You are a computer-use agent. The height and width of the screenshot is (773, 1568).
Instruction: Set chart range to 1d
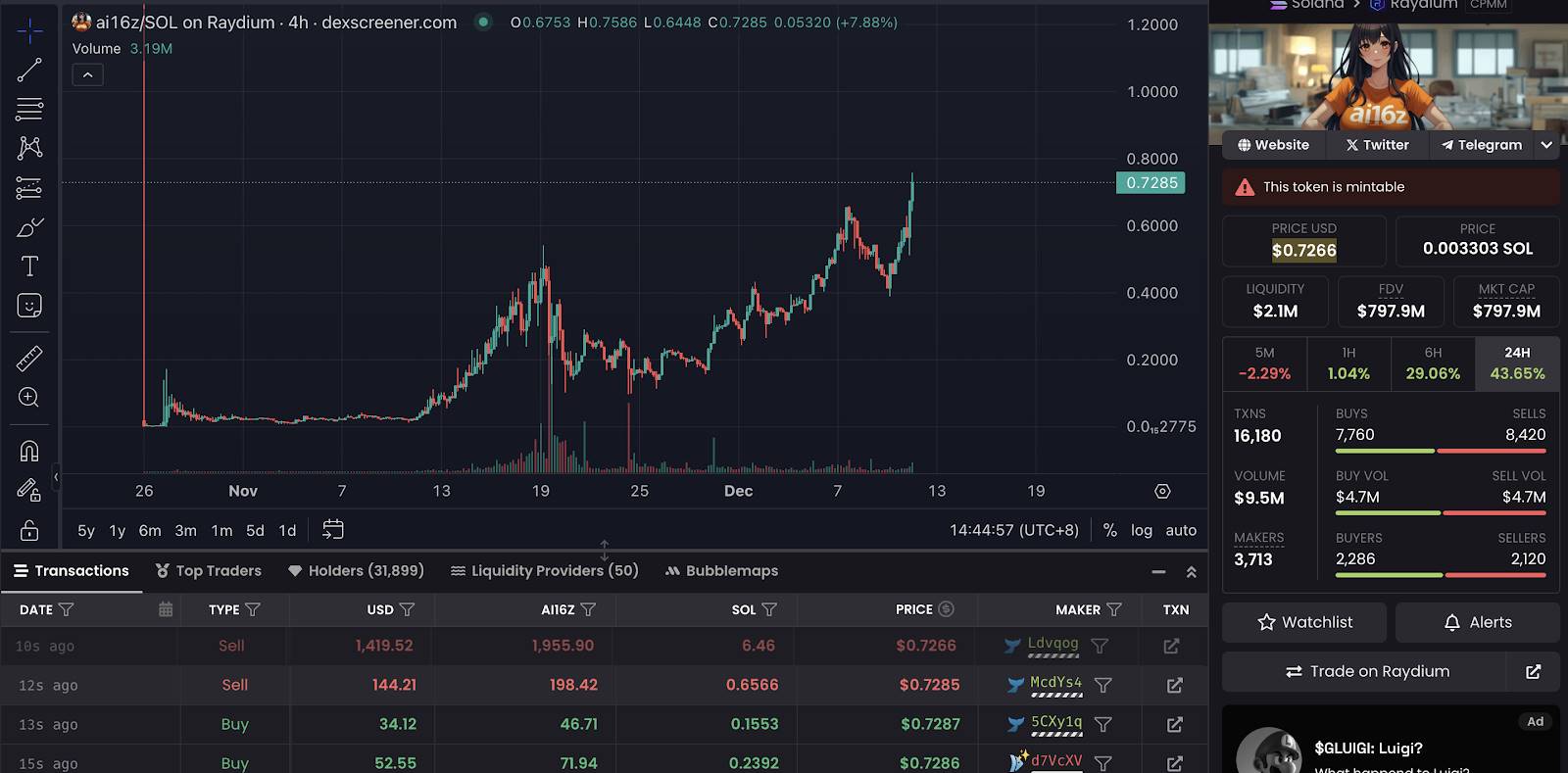[287, 530]
